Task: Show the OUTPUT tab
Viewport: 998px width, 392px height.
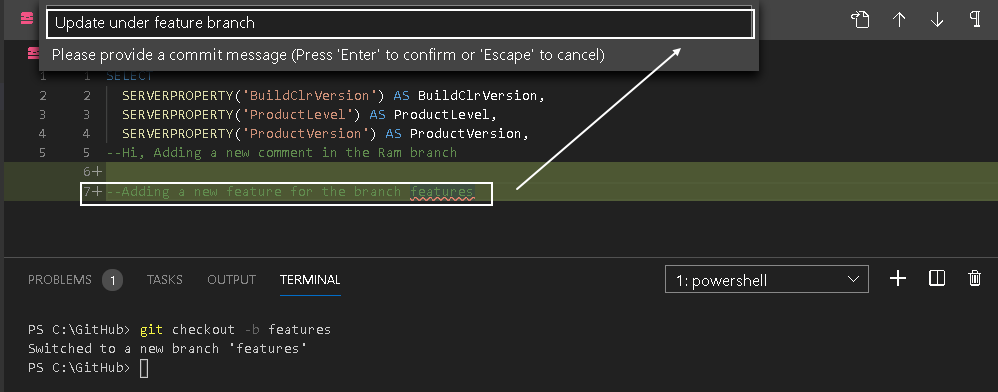Action: [x=232, y=279]
